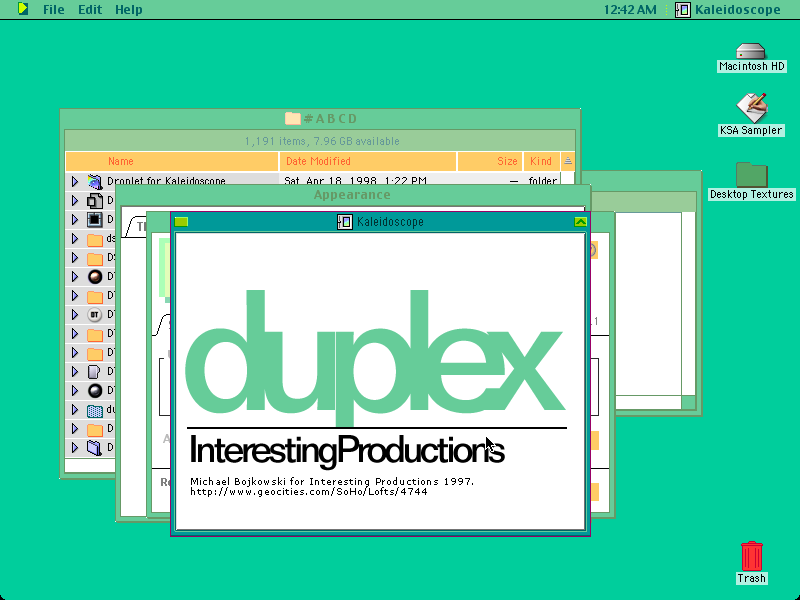Click the size box of the rear right window
The width and height of the screenshot is (800, 600).
click(688, 402)
